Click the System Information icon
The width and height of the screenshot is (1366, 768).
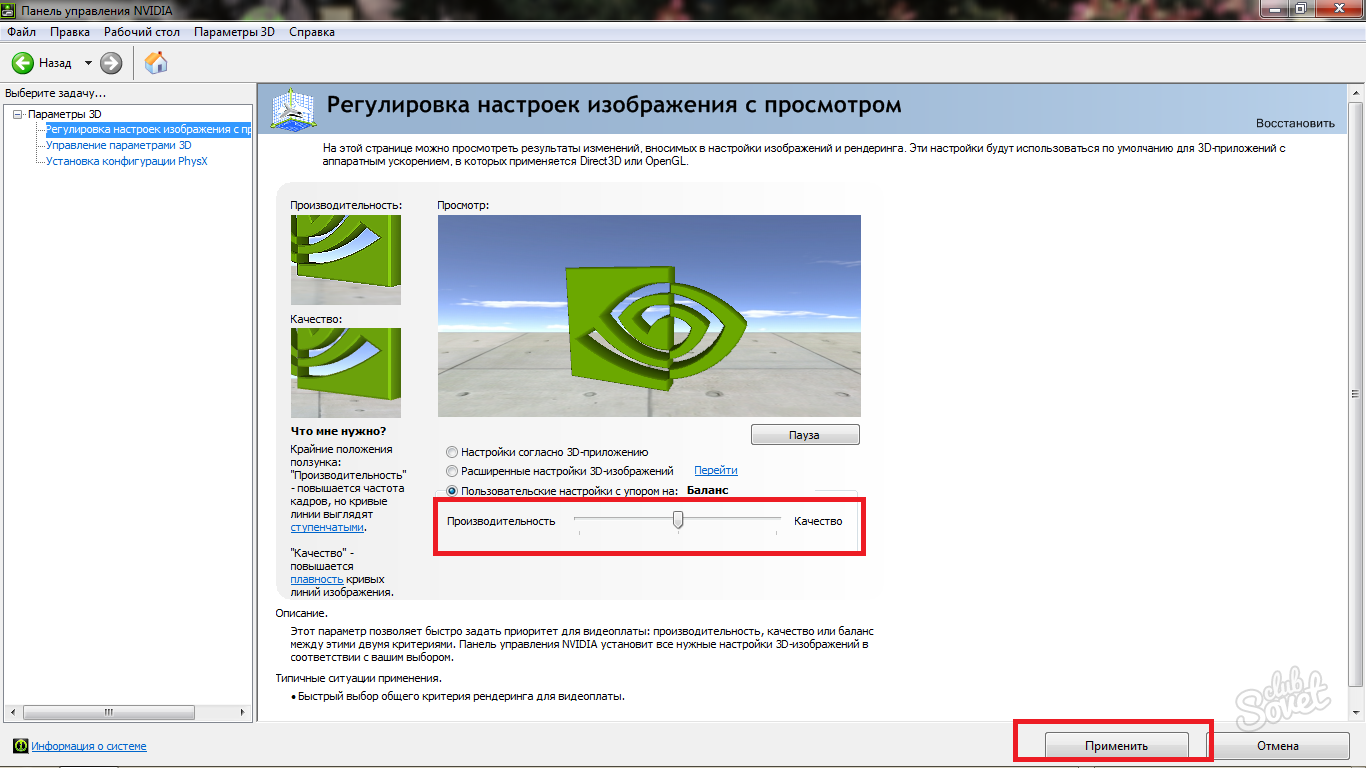[x=20, y=746]
